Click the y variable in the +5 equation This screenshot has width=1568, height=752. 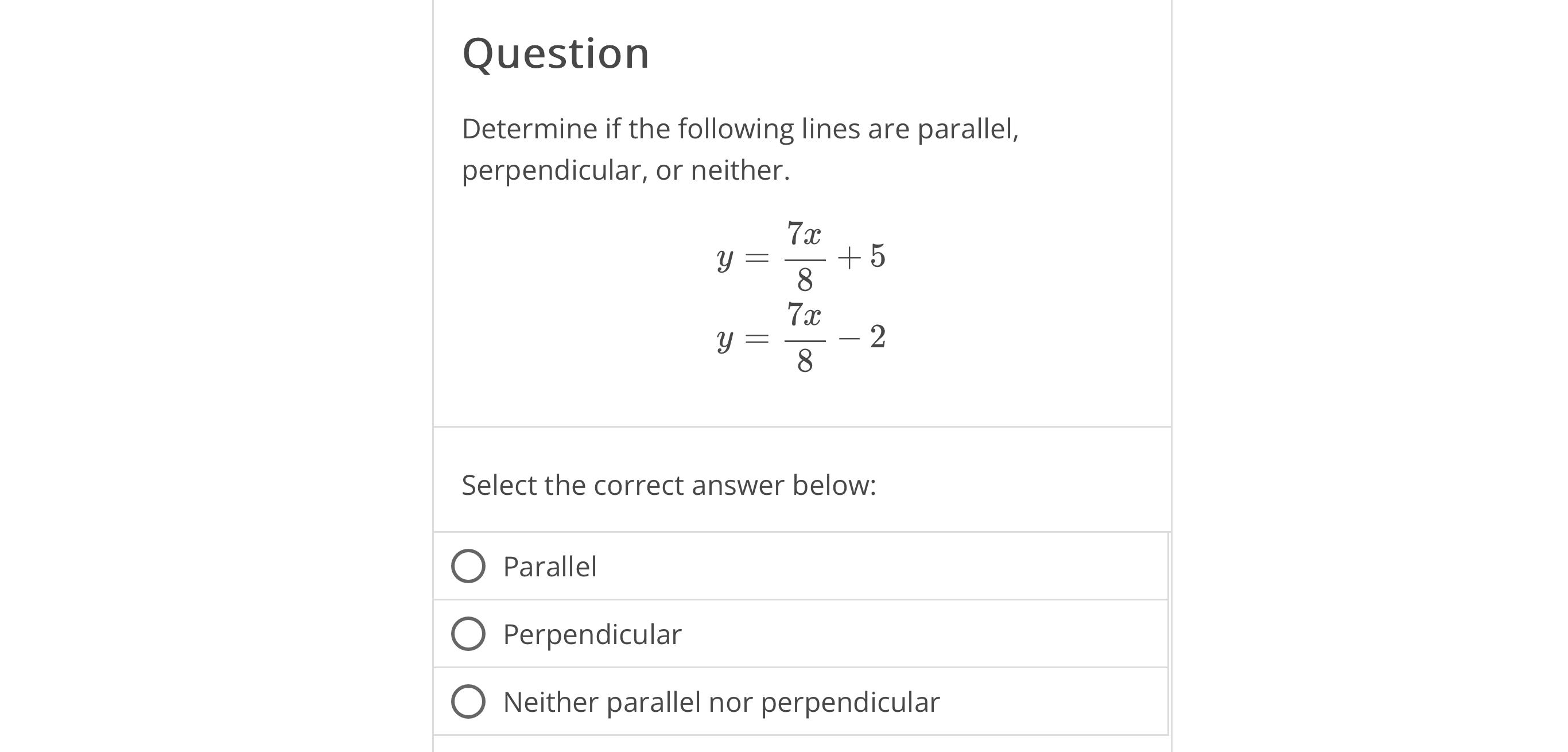(x=724, y=260)
